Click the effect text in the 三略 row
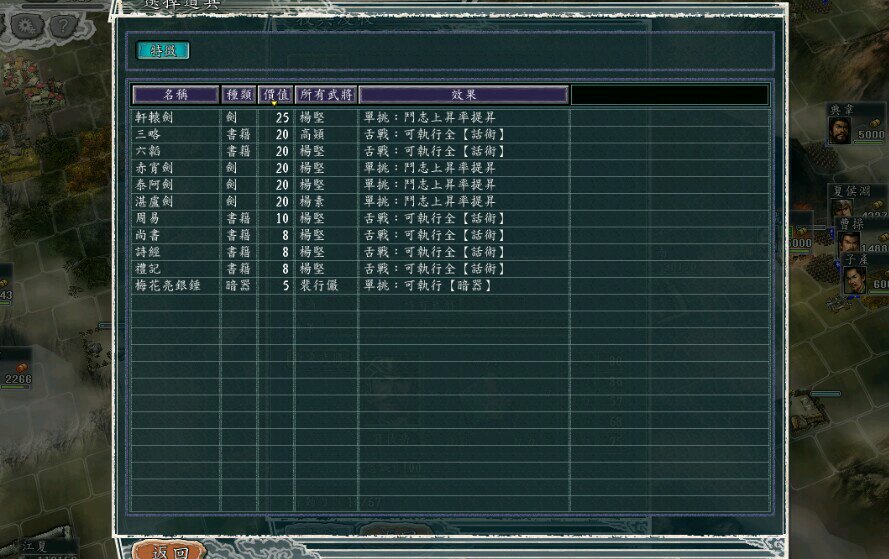The width and height of the screenshot is (889, 559). [434, 134]
